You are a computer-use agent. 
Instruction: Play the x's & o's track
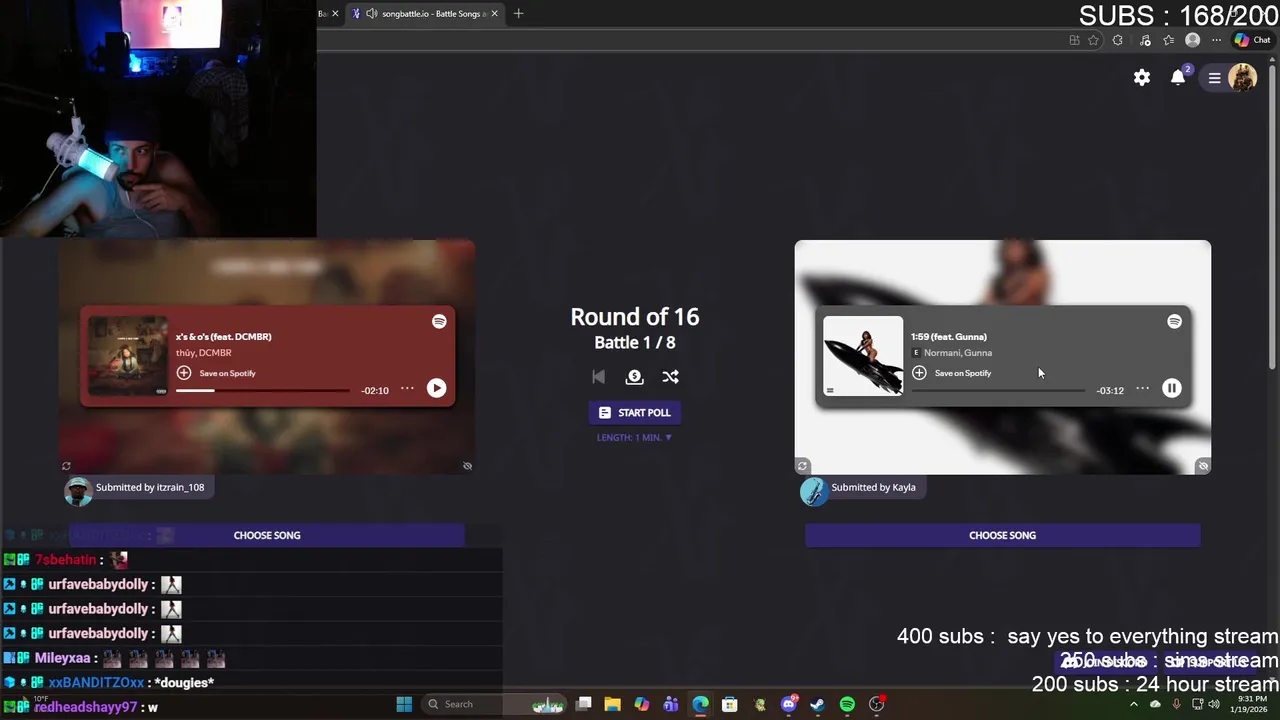(436, 388)
